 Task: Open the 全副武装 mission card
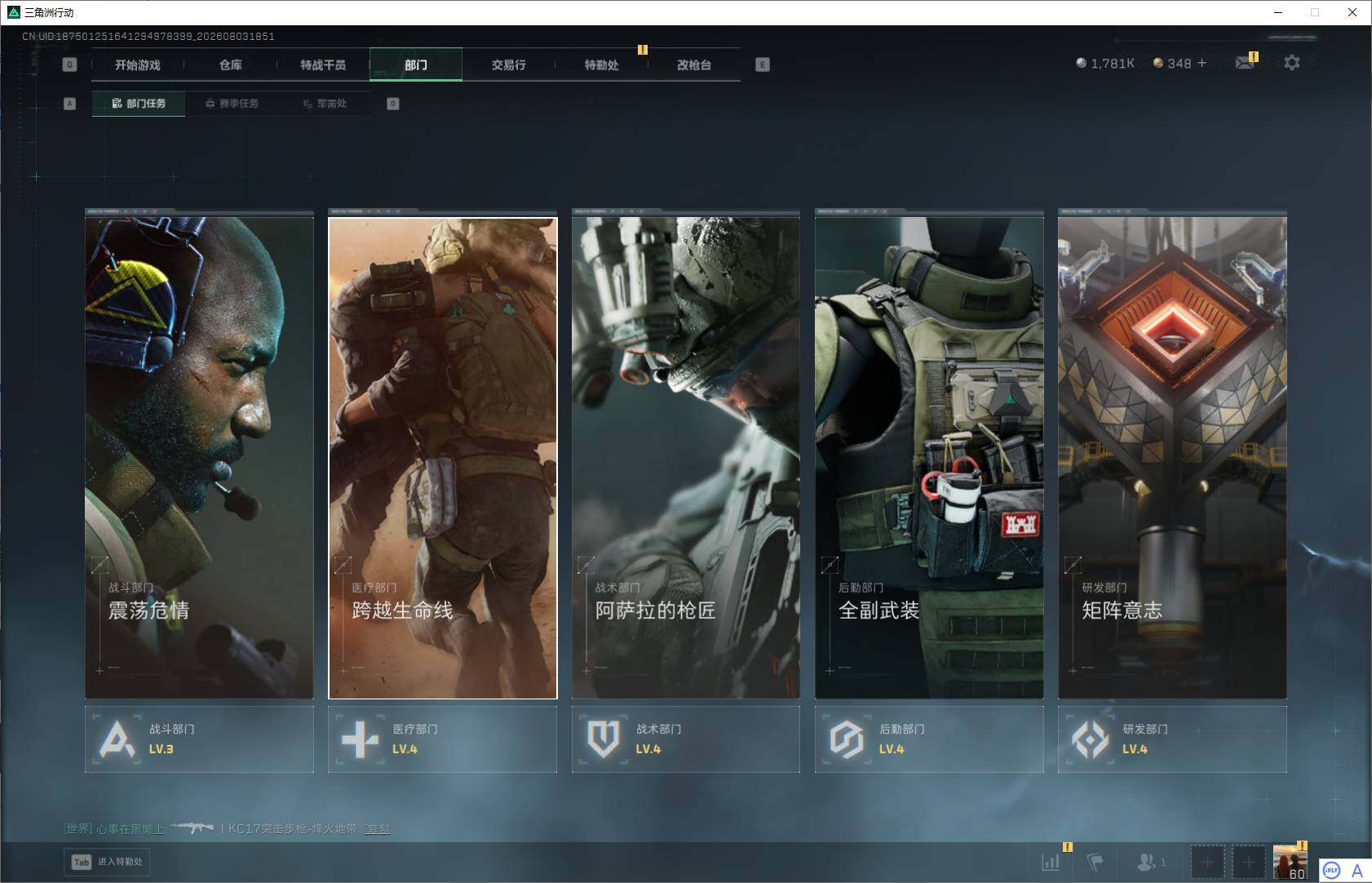[x=929, y=458]
